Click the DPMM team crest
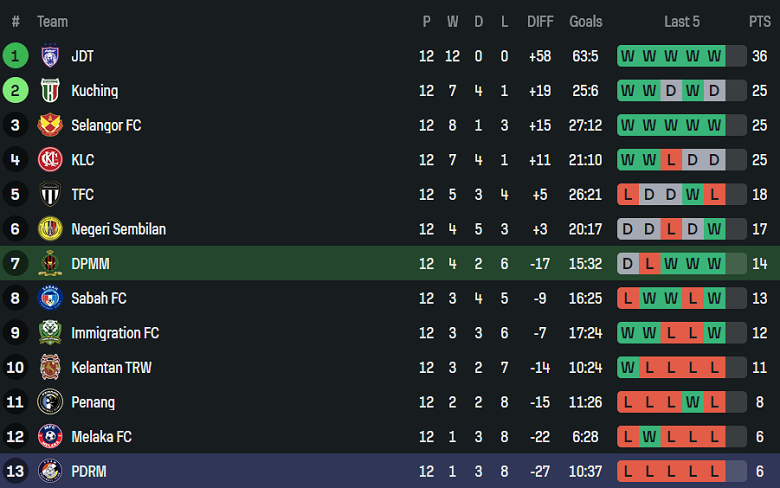Viewport: 780px width, 488px height. [50, 264]
